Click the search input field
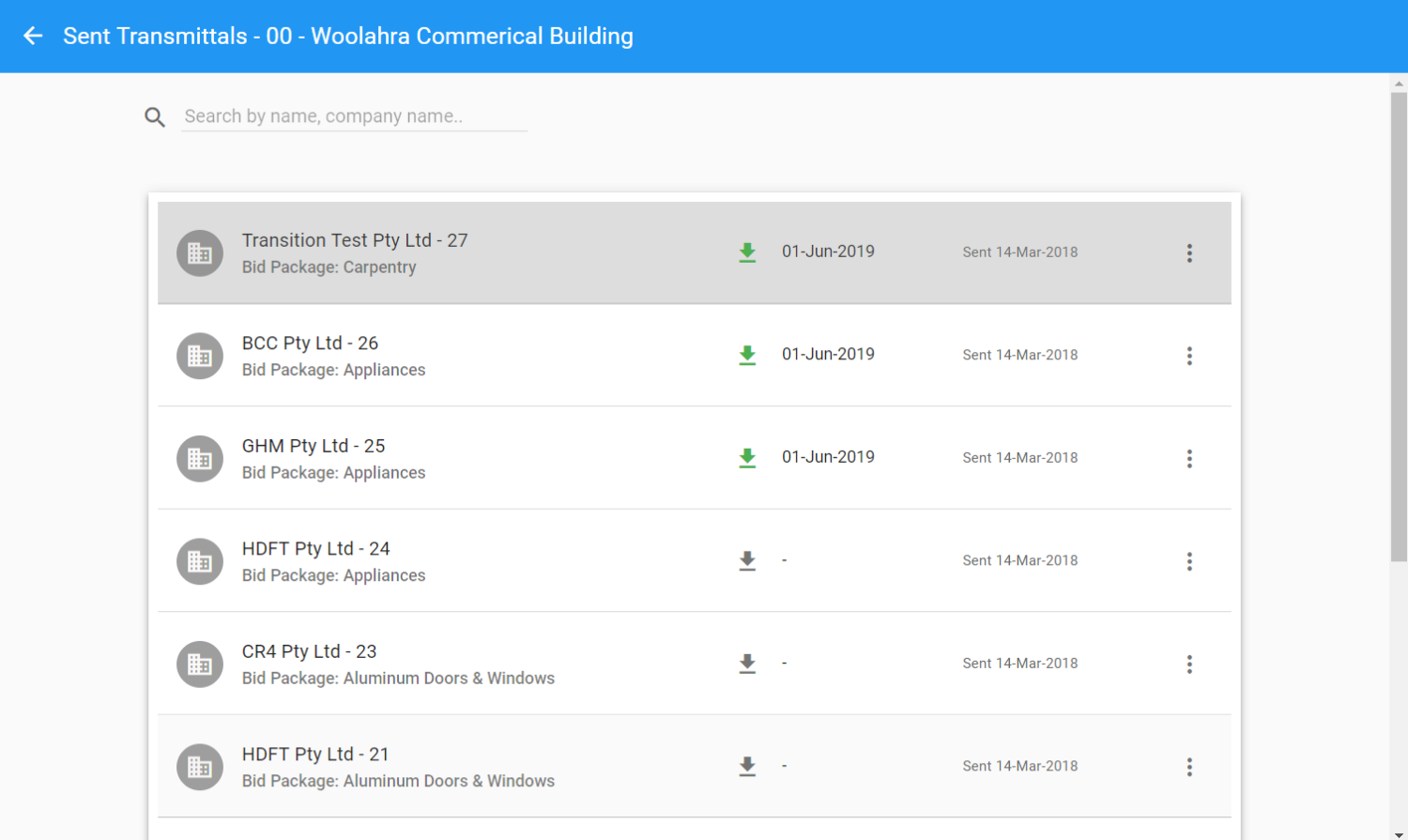This screenshot has height=840, width=1408. (x=354, y=116)
